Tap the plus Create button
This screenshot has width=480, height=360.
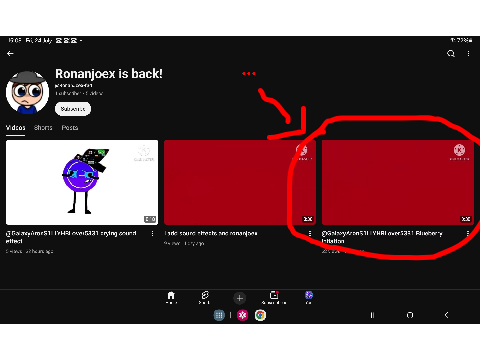click(239, 298)
